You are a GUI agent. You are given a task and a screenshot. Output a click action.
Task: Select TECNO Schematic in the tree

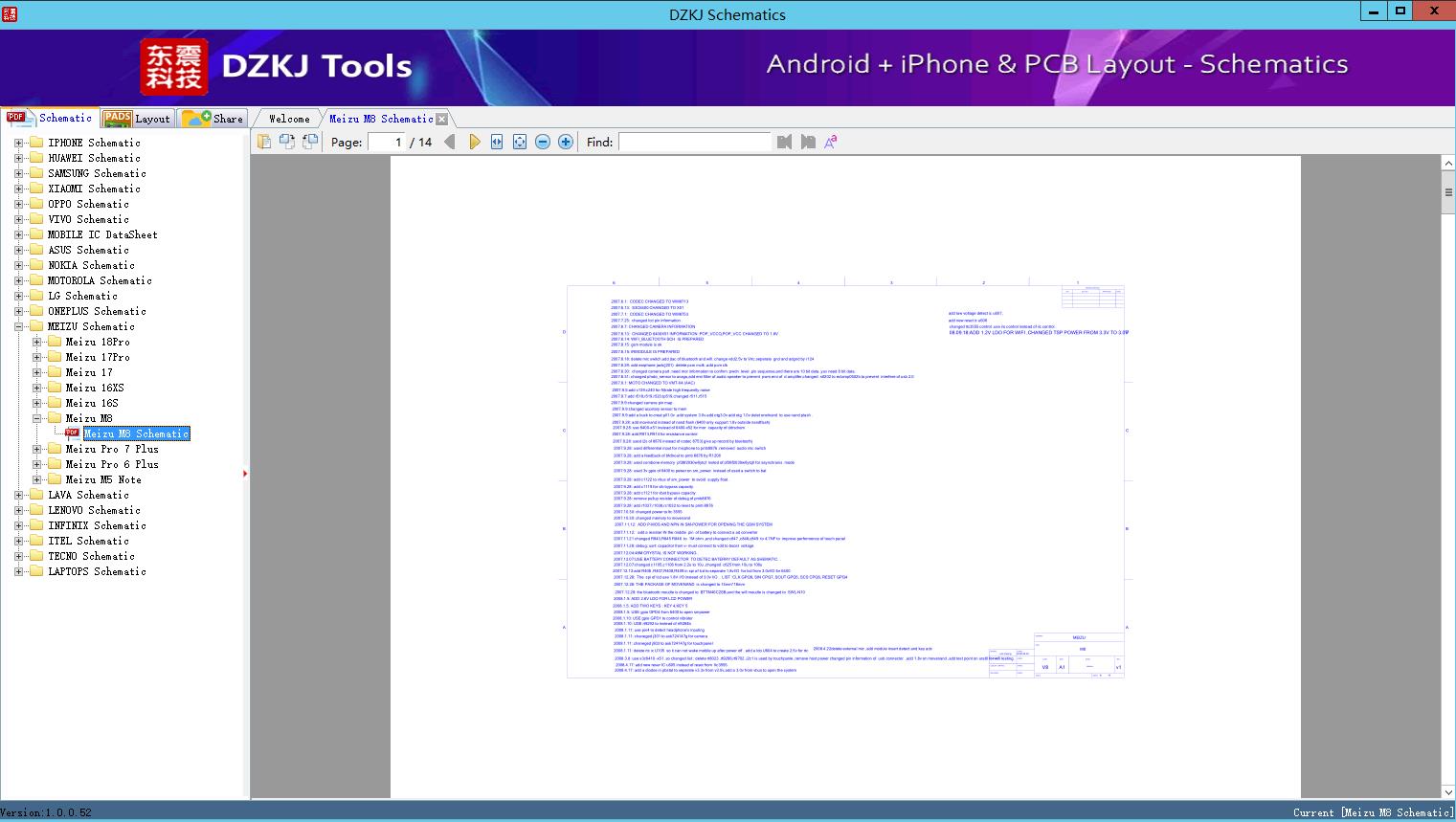(x=91, y=556)
